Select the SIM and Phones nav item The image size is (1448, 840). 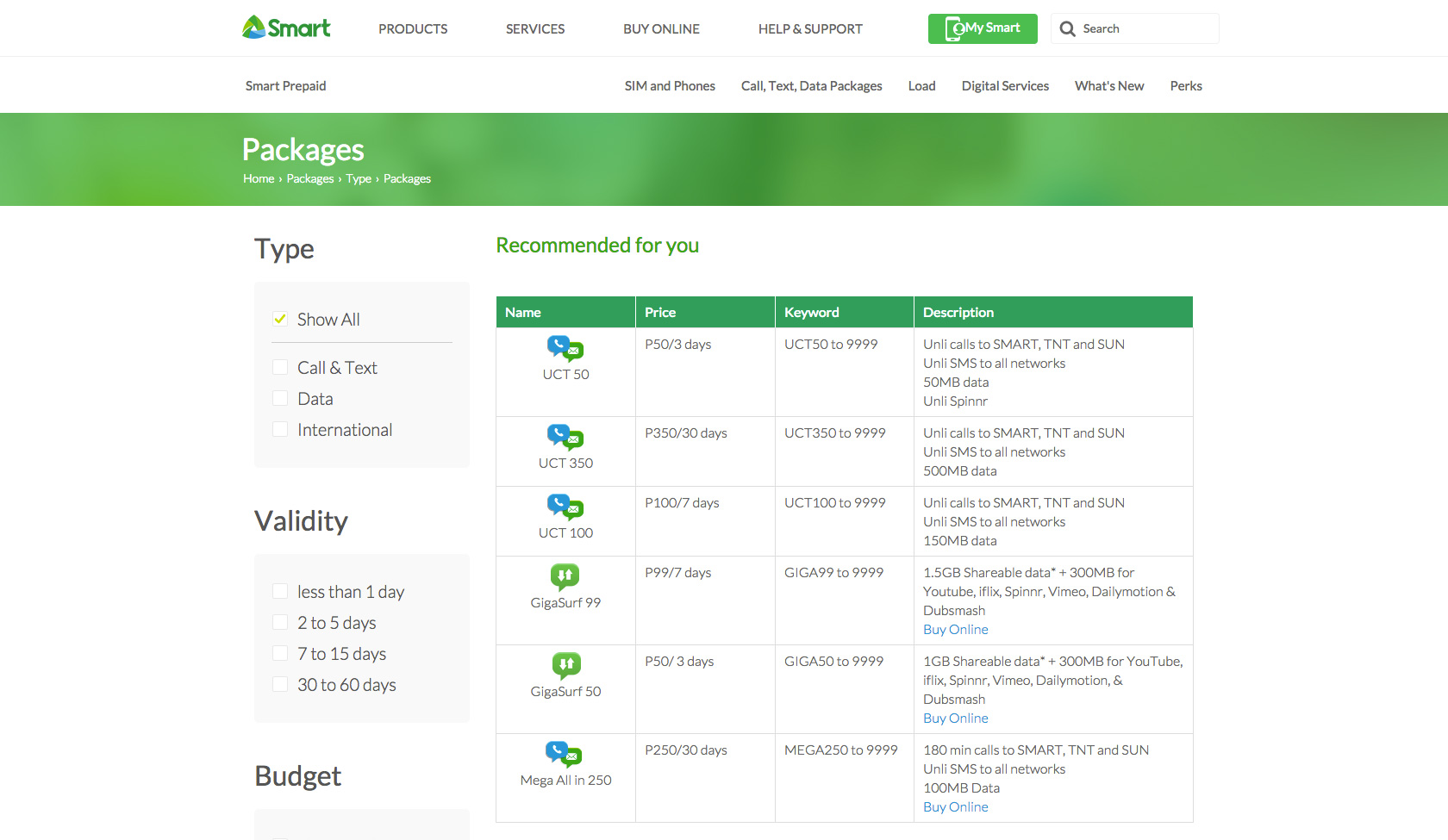click(670, 85)
